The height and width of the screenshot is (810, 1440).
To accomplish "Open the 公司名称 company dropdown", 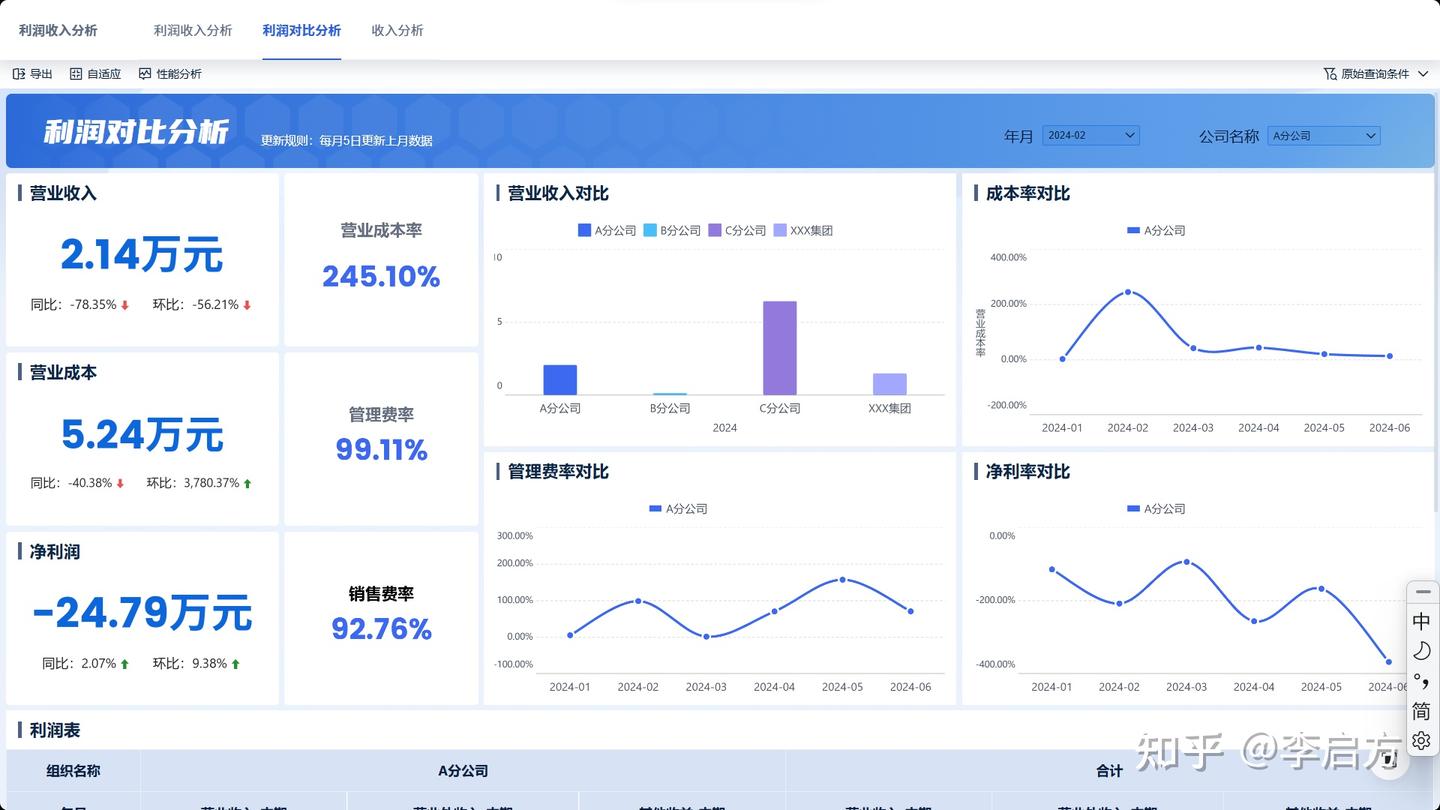I will (1324, 135).
